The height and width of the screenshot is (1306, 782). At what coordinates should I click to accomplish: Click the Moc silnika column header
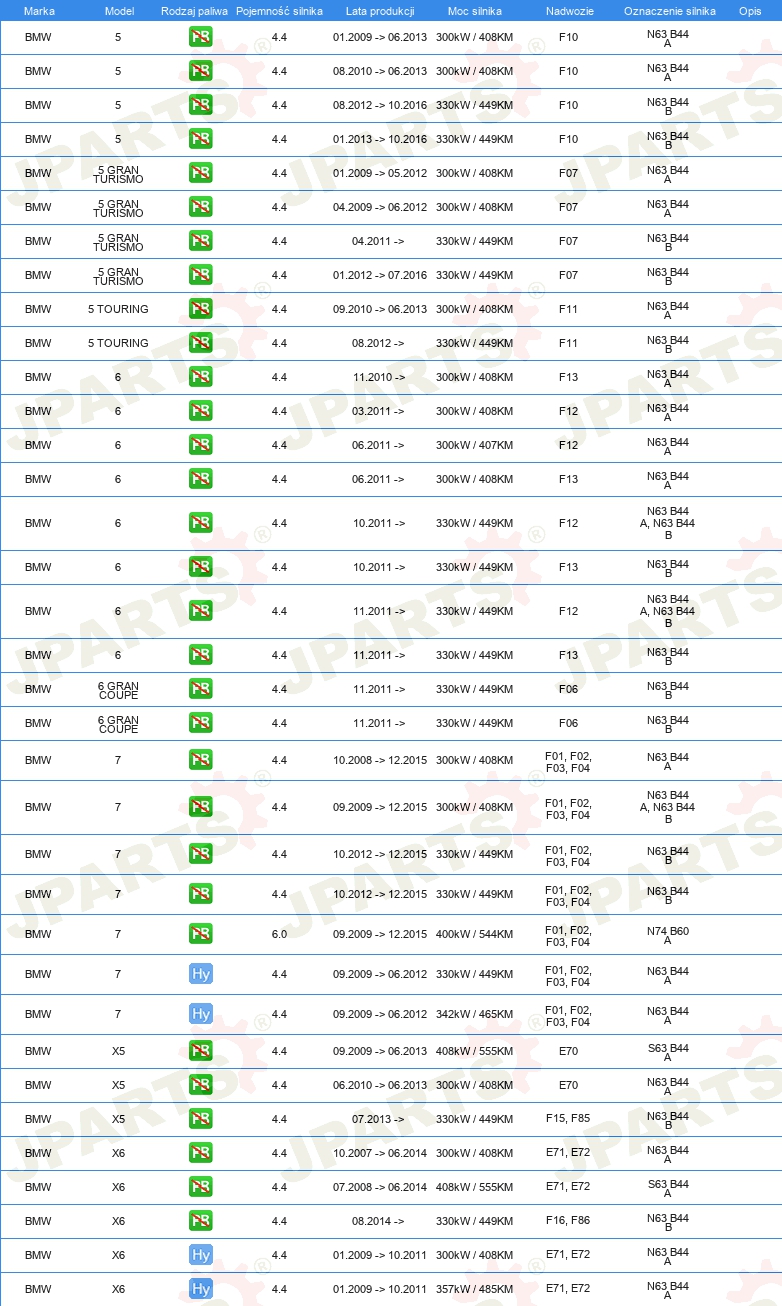click(x=474, y=11)
